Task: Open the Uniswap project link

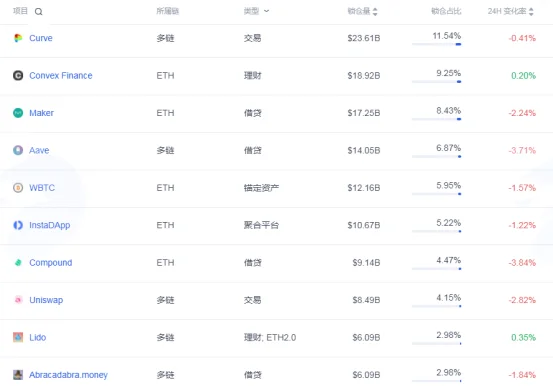Action: 46,300
